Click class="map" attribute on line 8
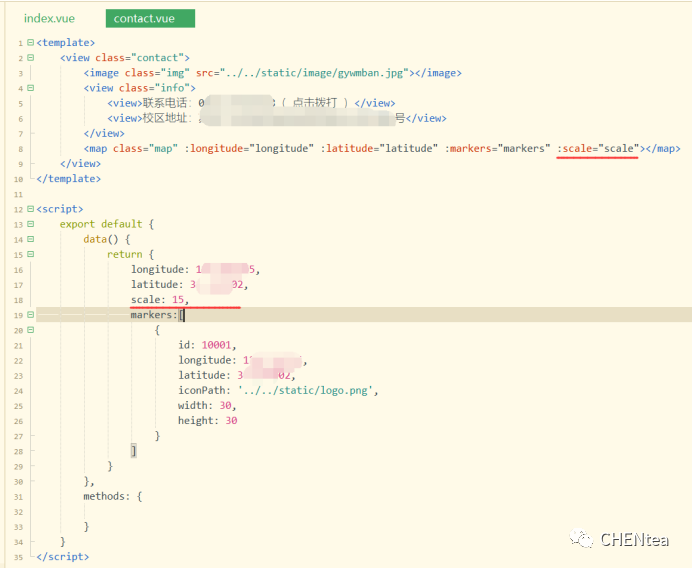 coord(145,149)
